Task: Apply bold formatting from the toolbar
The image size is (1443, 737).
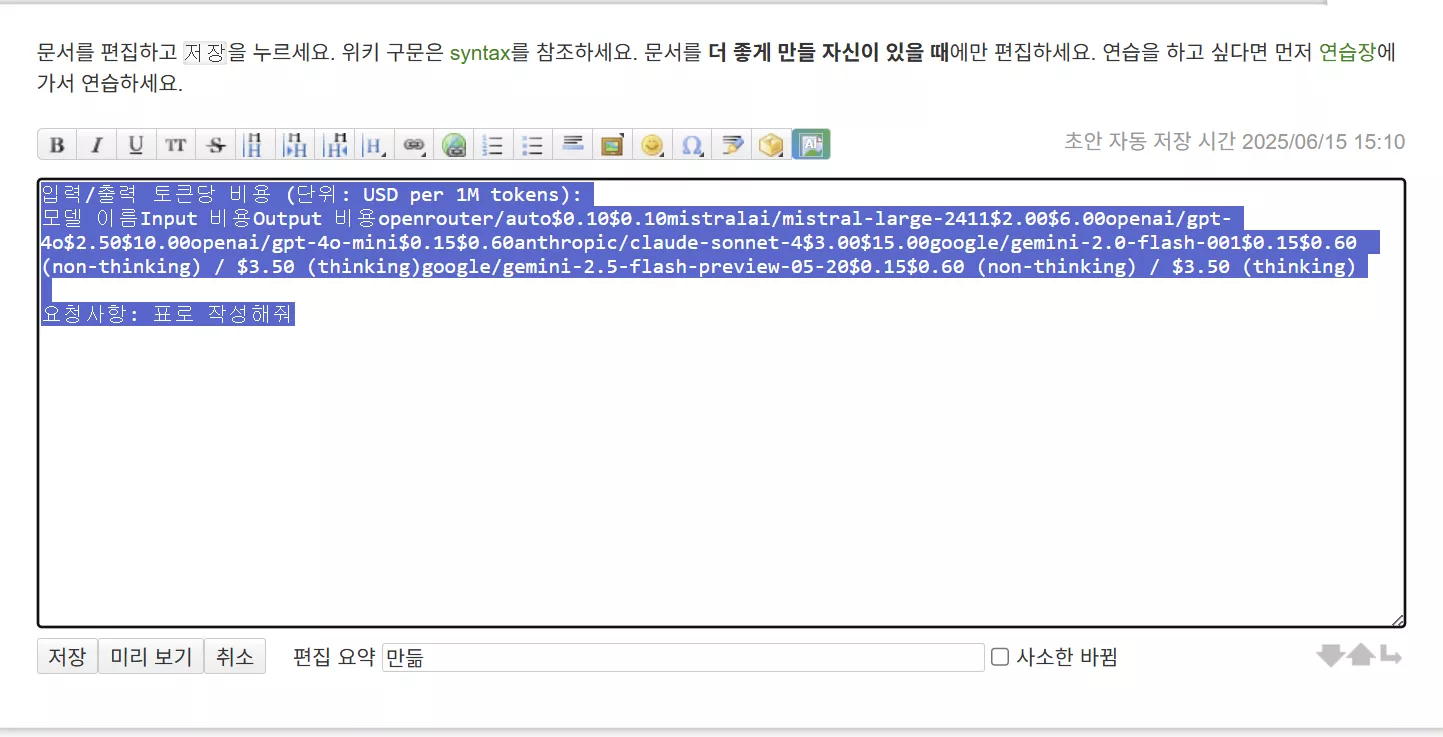Action: 57,145
